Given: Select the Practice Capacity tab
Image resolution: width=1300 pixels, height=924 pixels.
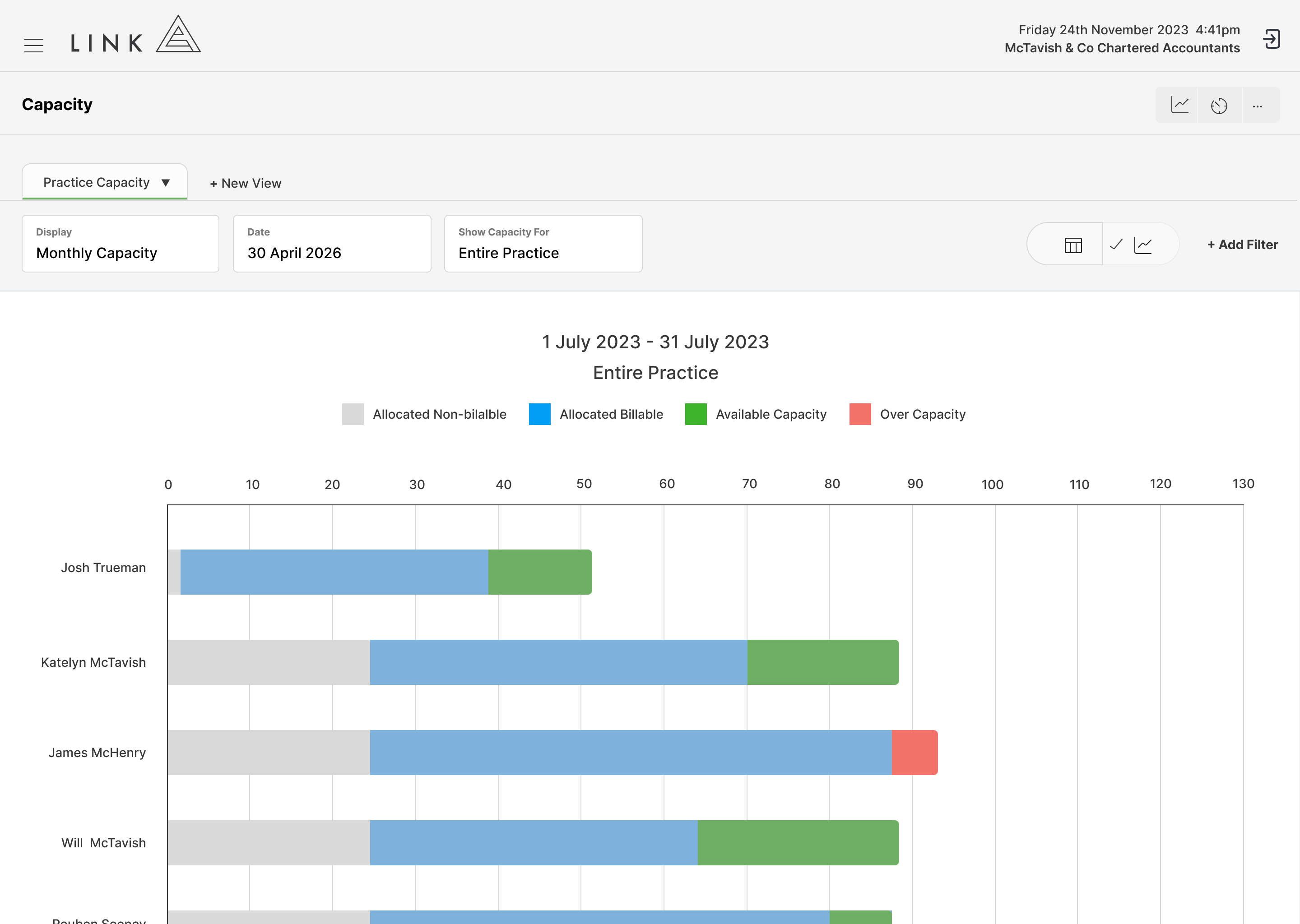Looking at the screenshot, I should [105, 182].
